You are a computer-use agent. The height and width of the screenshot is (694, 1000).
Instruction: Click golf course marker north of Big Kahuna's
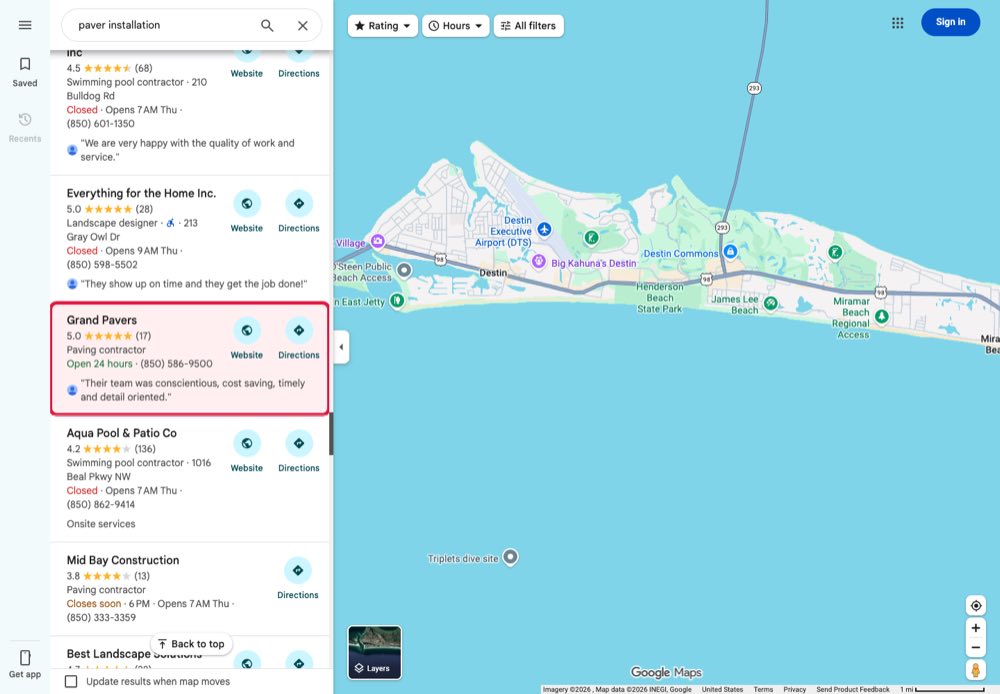[592, 238]
